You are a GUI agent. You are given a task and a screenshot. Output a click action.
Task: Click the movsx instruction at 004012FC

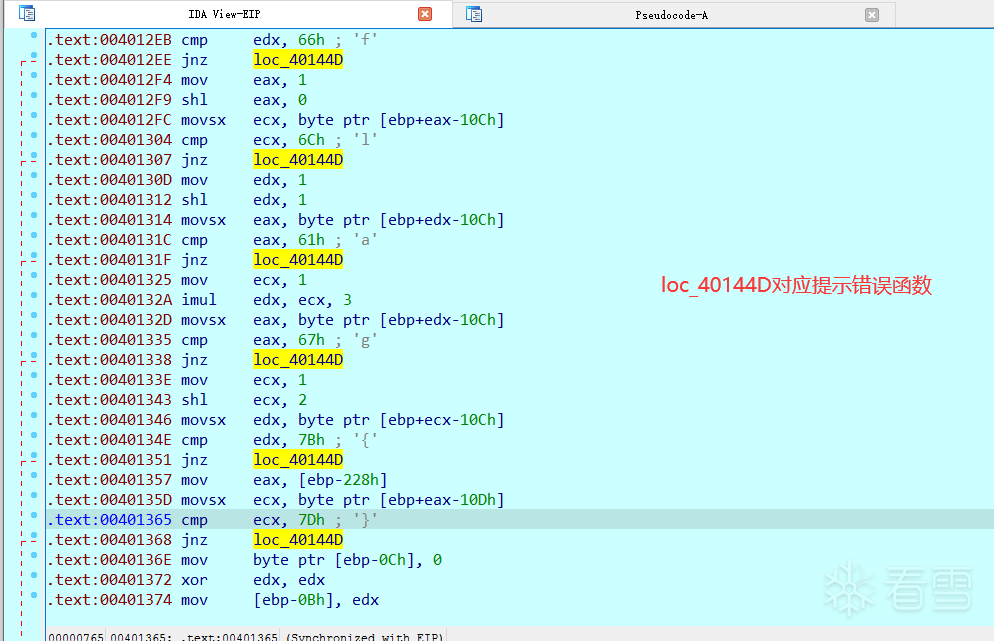pyautogui.click(x=203, y=120)
